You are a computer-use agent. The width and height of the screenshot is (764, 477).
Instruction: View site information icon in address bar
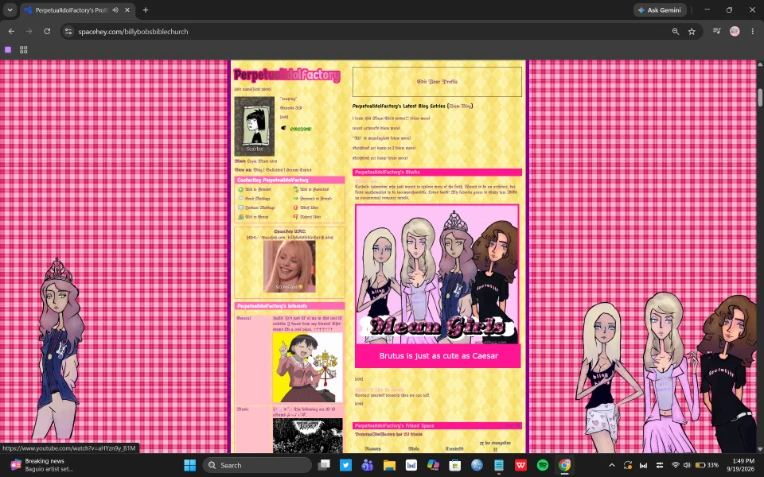point(69,31)
